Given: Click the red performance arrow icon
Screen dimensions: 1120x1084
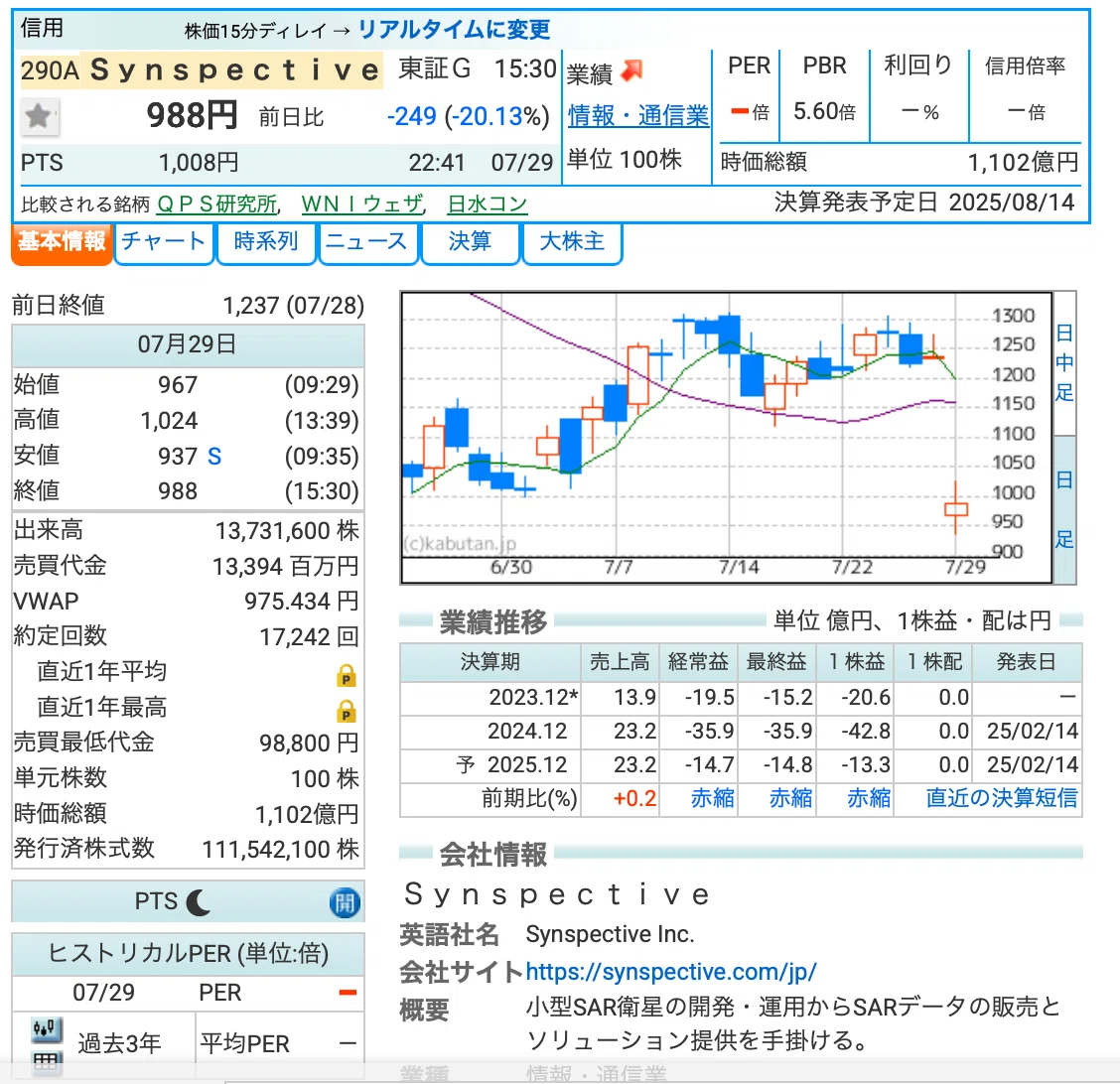Looking at the screenshot, I should point(632,70).
